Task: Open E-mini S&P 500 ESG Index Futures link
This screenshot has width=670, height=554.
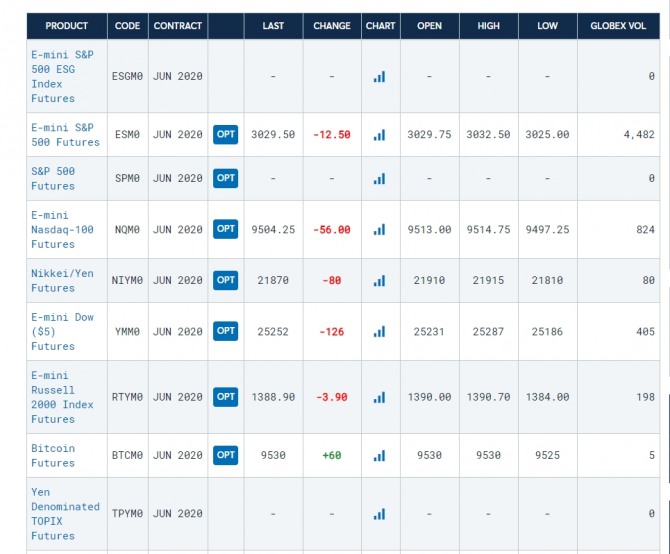Action: pyautogui.click(x=62, y=76)
